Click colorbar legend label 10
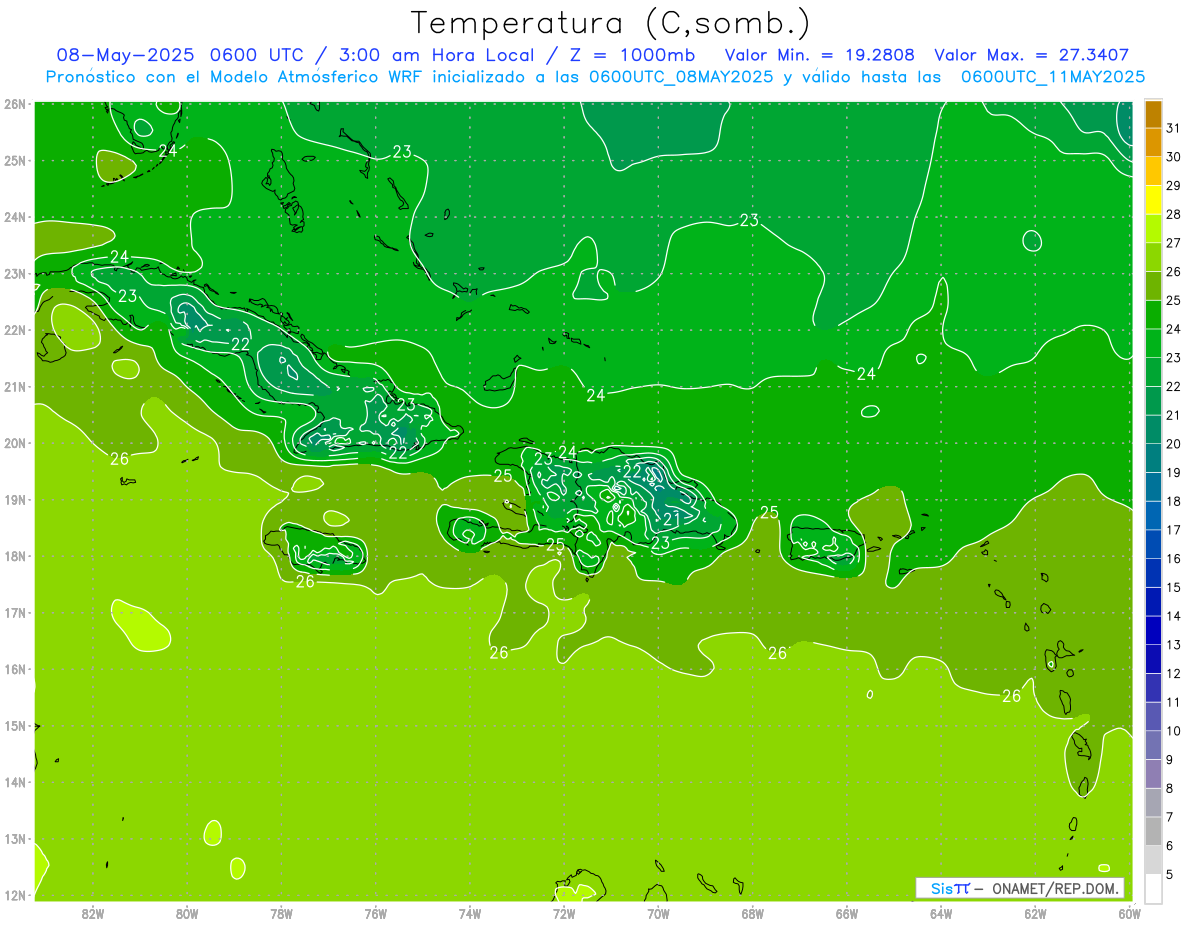 [1173, 731]
